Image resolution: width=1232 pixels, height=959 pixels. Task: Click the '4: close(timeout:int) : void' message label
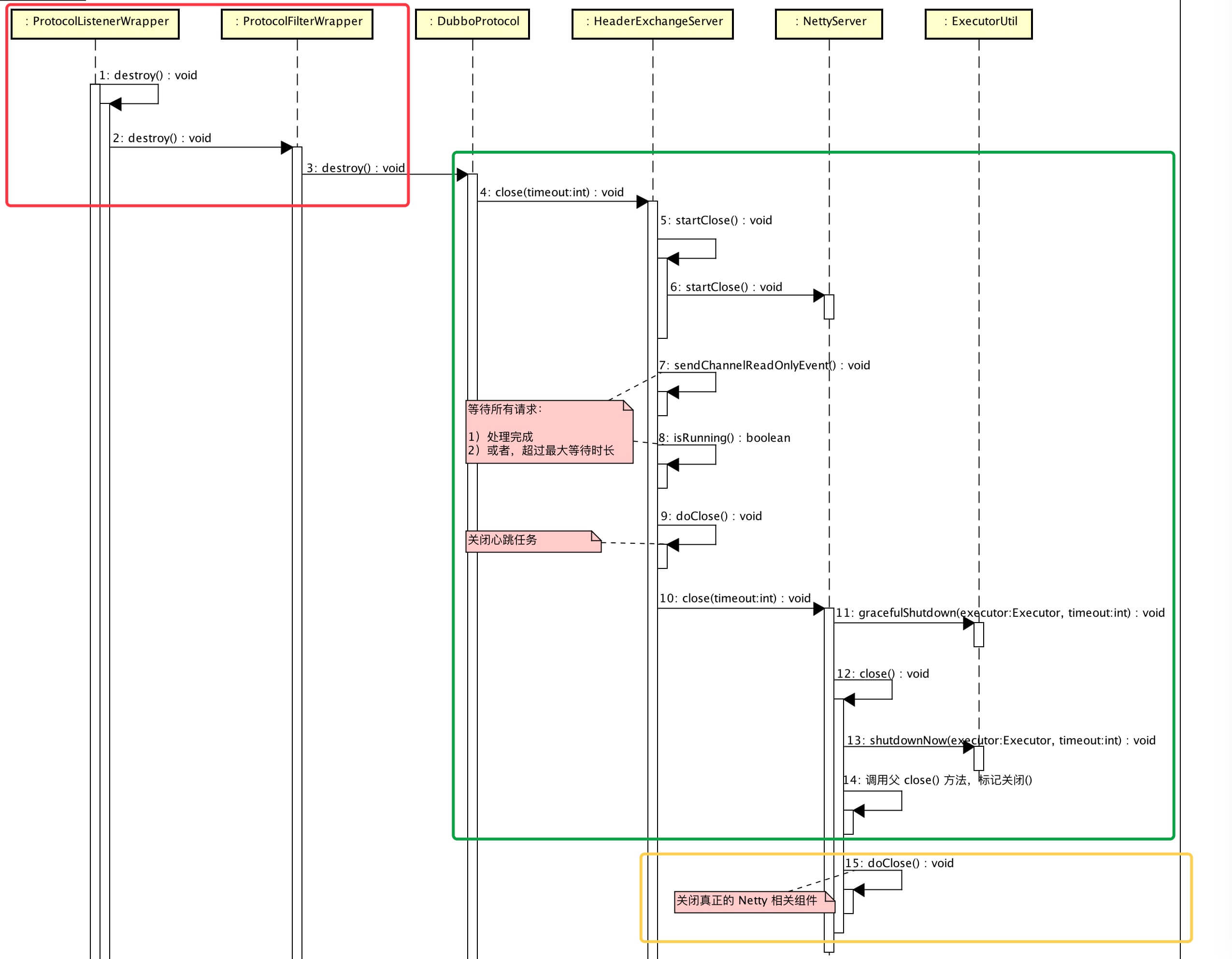tap(551, 192)
